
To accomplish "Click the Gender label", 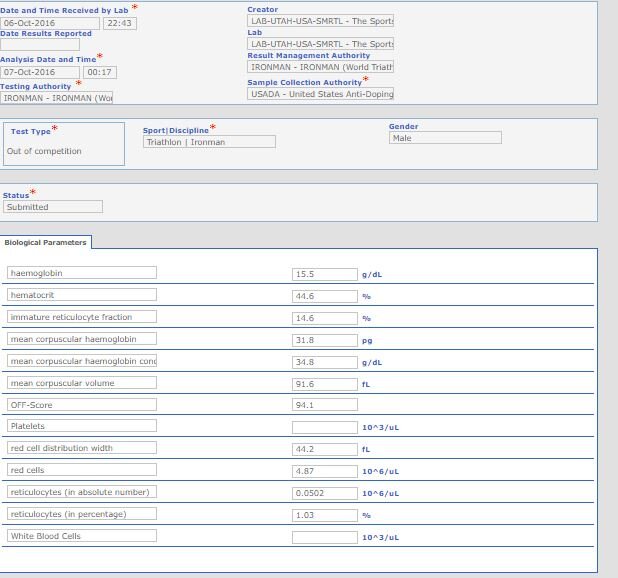I will pyautogui.click(x=404, y=126).
